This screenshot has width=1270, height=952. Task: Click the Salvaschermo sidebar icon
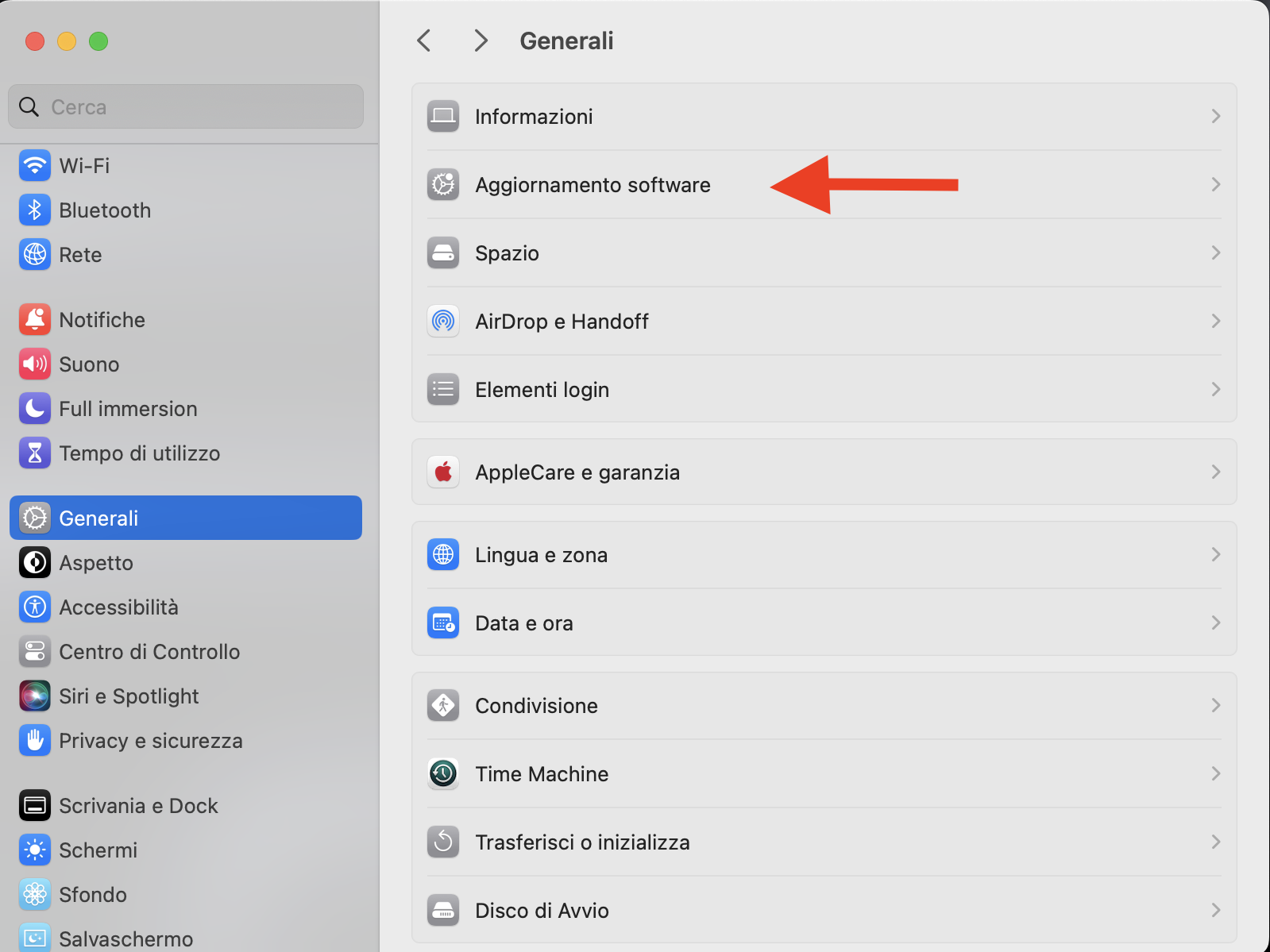click(x=35, y=938)
